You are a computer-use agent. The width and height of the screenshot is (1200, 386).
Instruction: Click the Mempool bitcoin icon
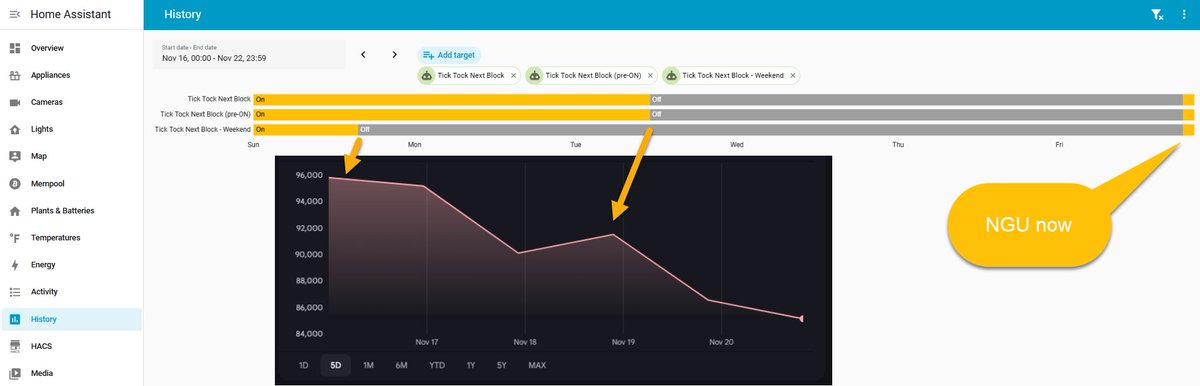tap(15, 184)
